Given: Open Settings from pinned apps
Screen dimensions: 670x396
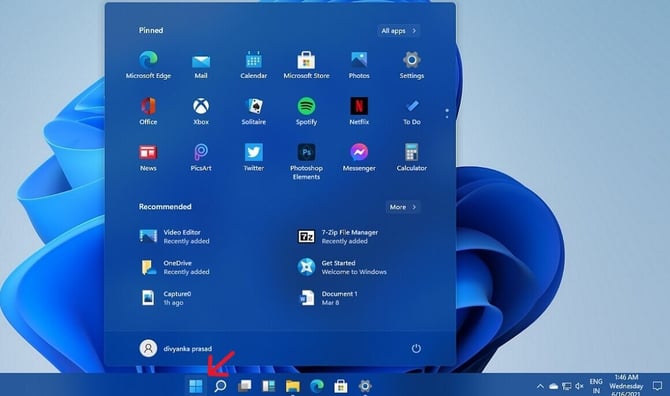Looking at the screenshot, I should tap(411, 65).
